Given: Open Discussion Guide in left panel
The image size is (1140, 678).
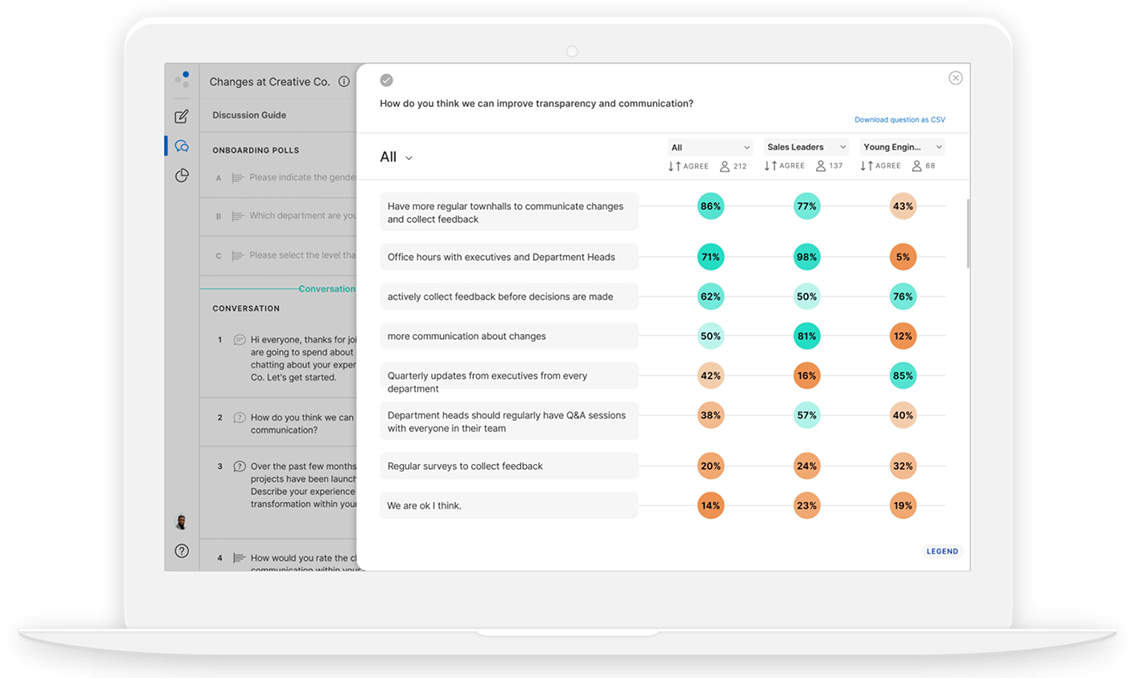Looking at the screenshot, I should click(249, 115).
